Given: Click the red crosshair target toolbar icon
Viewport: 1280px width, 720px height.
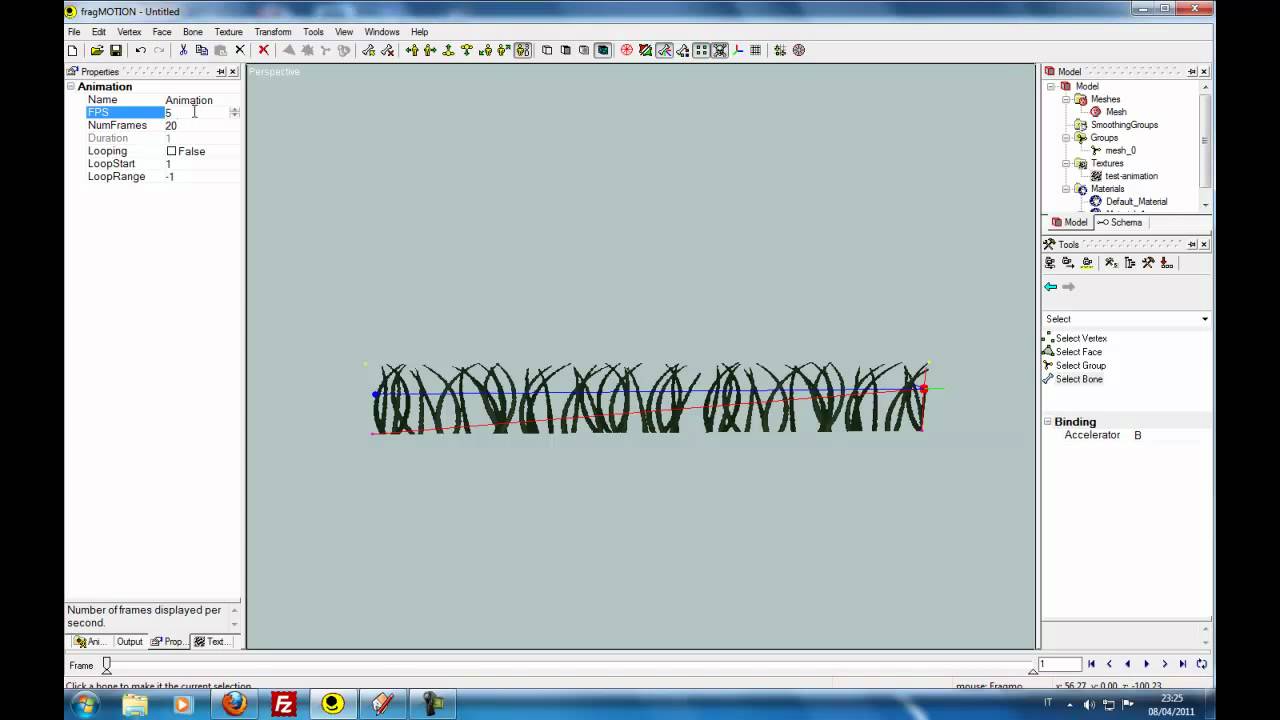Looking at the screenshot, I should click(x=627, y=50).
